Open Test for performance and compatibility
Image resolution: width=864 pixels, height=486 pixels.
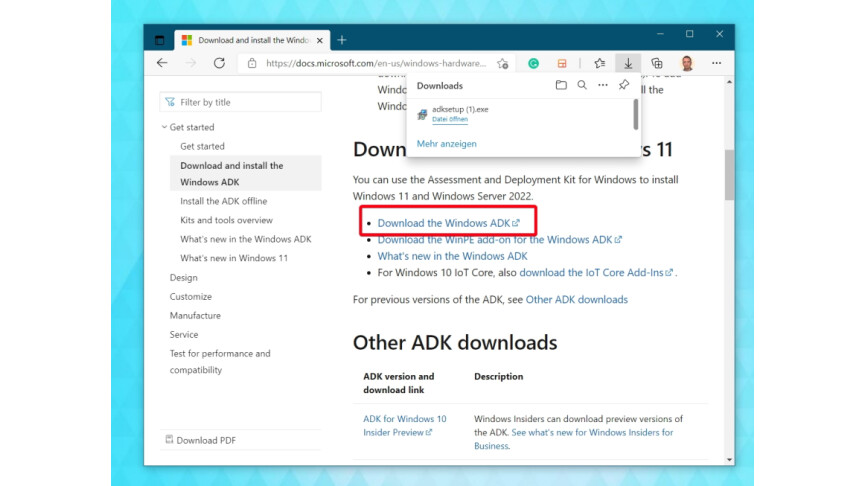(x=220, y=361)
